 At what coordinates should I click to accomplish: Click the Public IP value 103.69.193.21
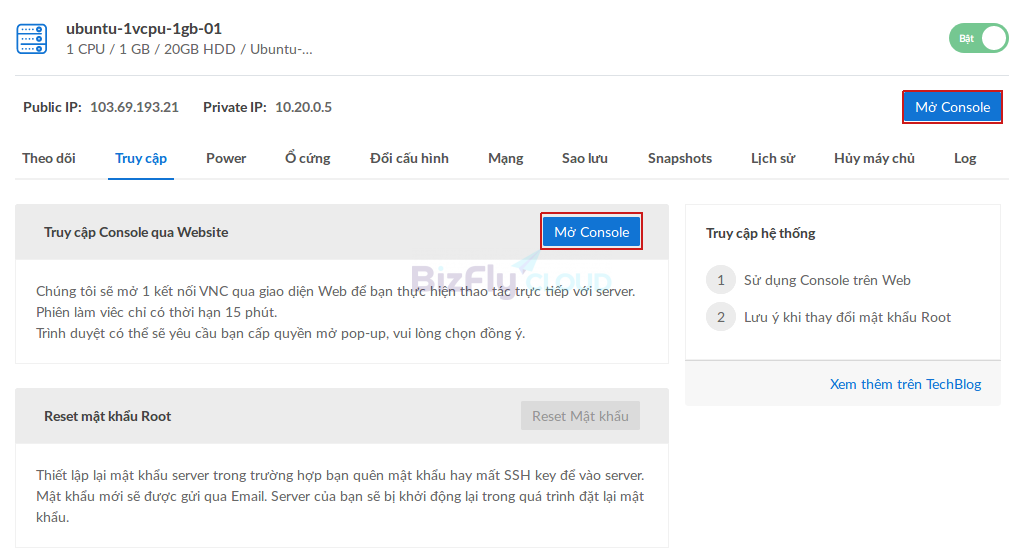pyautogui.click(x=135, y=107)
